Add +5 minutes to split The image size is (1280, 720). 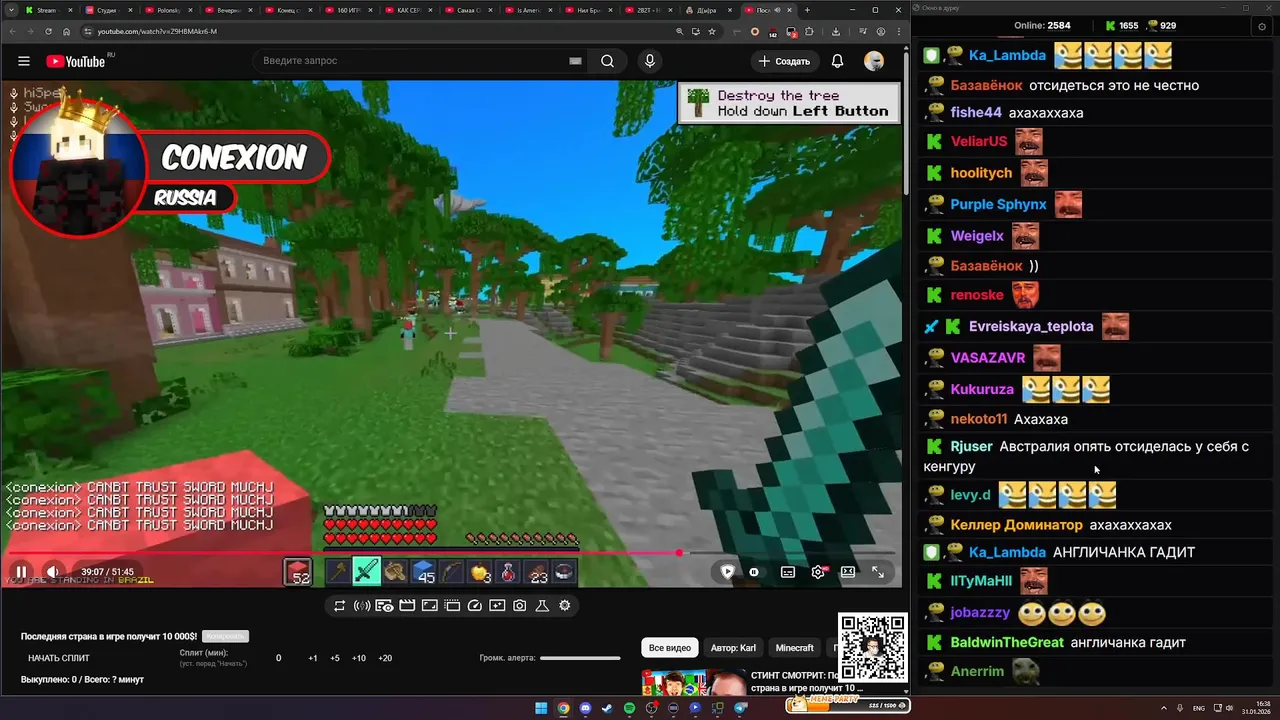pos(335,658)
